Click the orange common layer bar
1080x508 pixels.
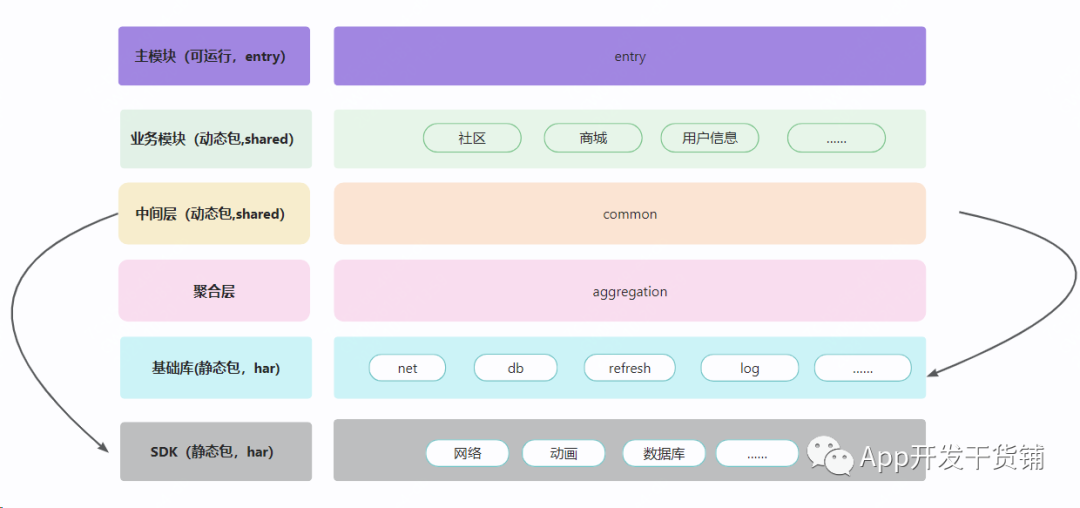630,213
